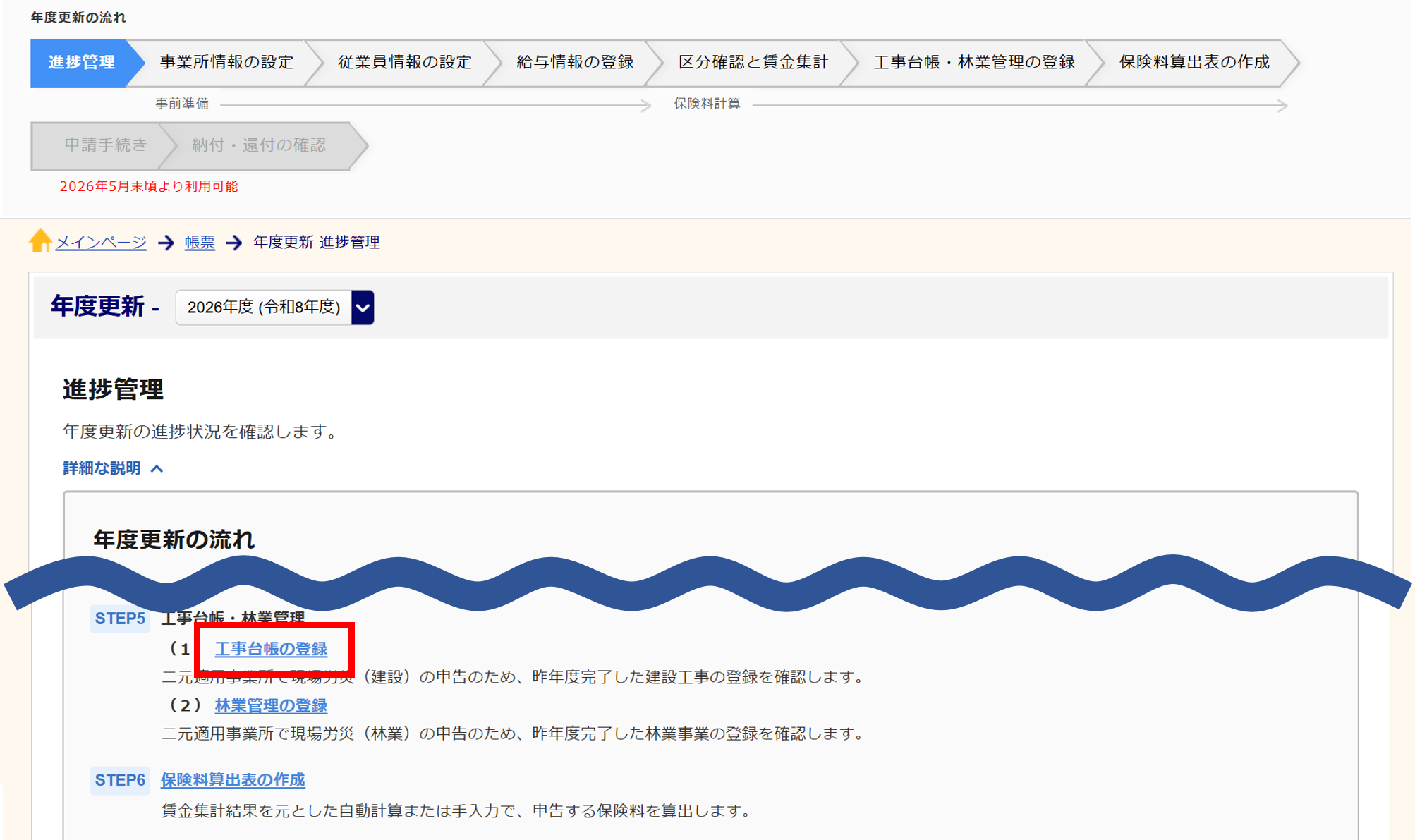
Task: Open the STEP6 保険料算出表の作成 link
Action: (233, 780)
